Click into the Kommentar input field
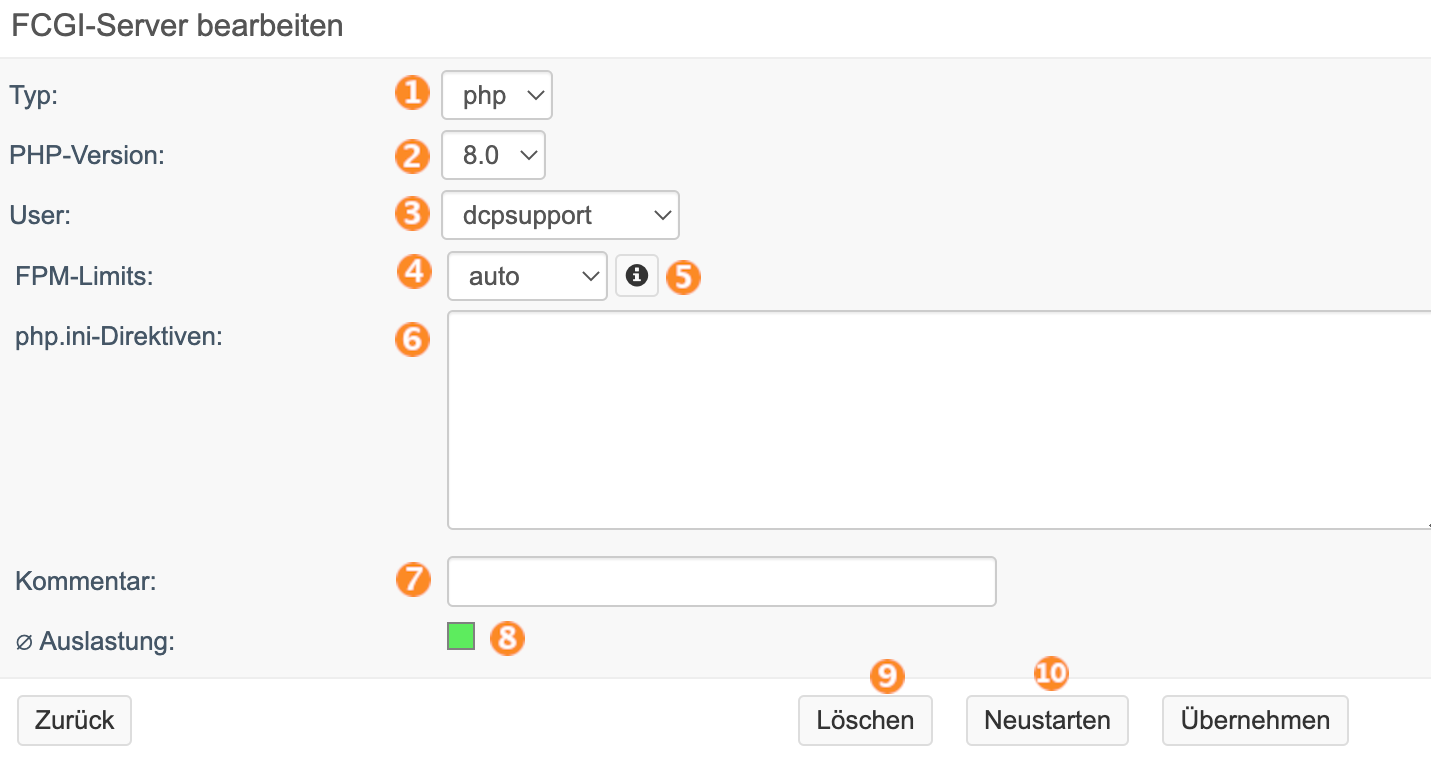 tap(722, 581)
